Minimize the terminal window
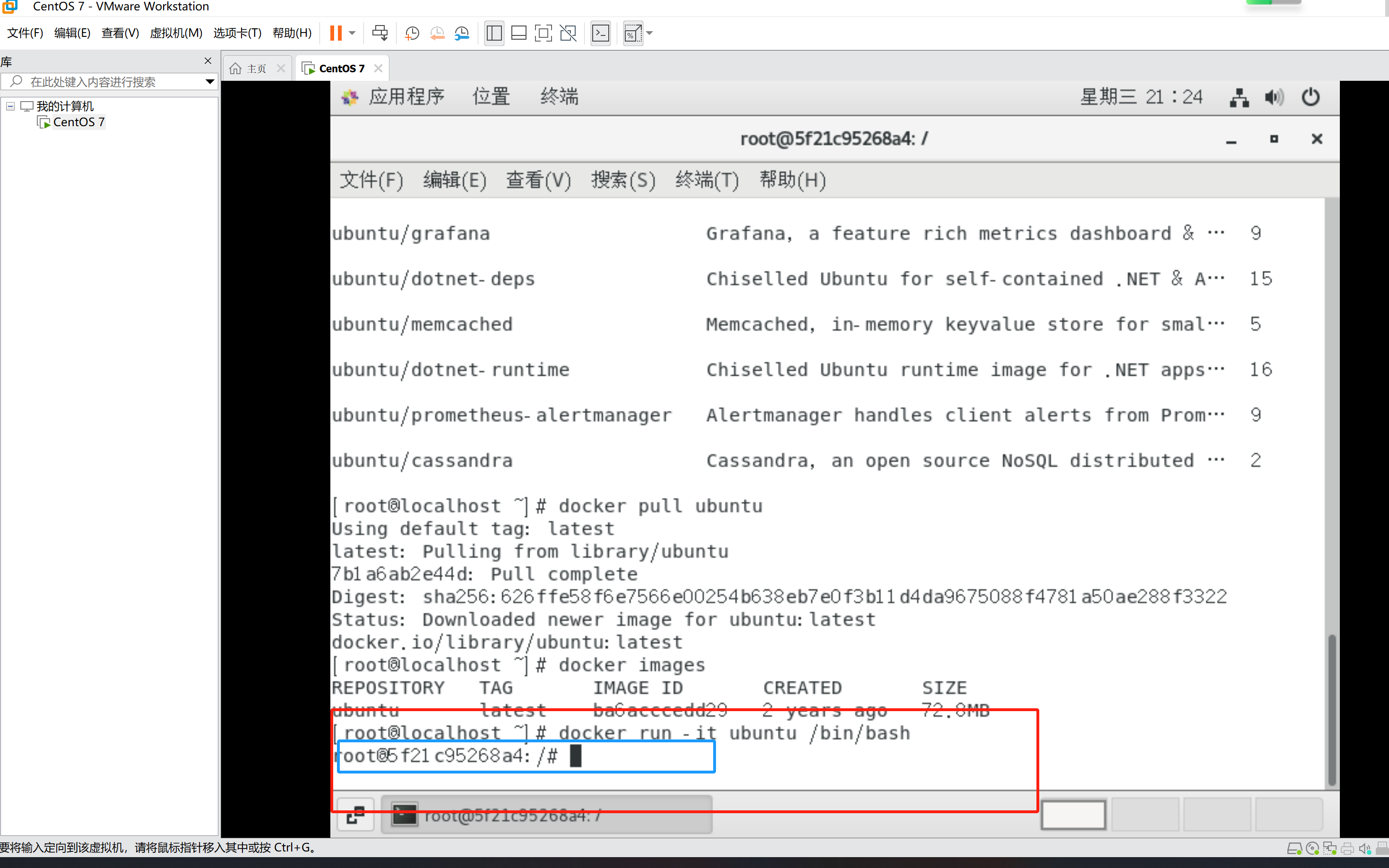The width and height of the screenshot is (1389, 868). tap(1231, 139)
